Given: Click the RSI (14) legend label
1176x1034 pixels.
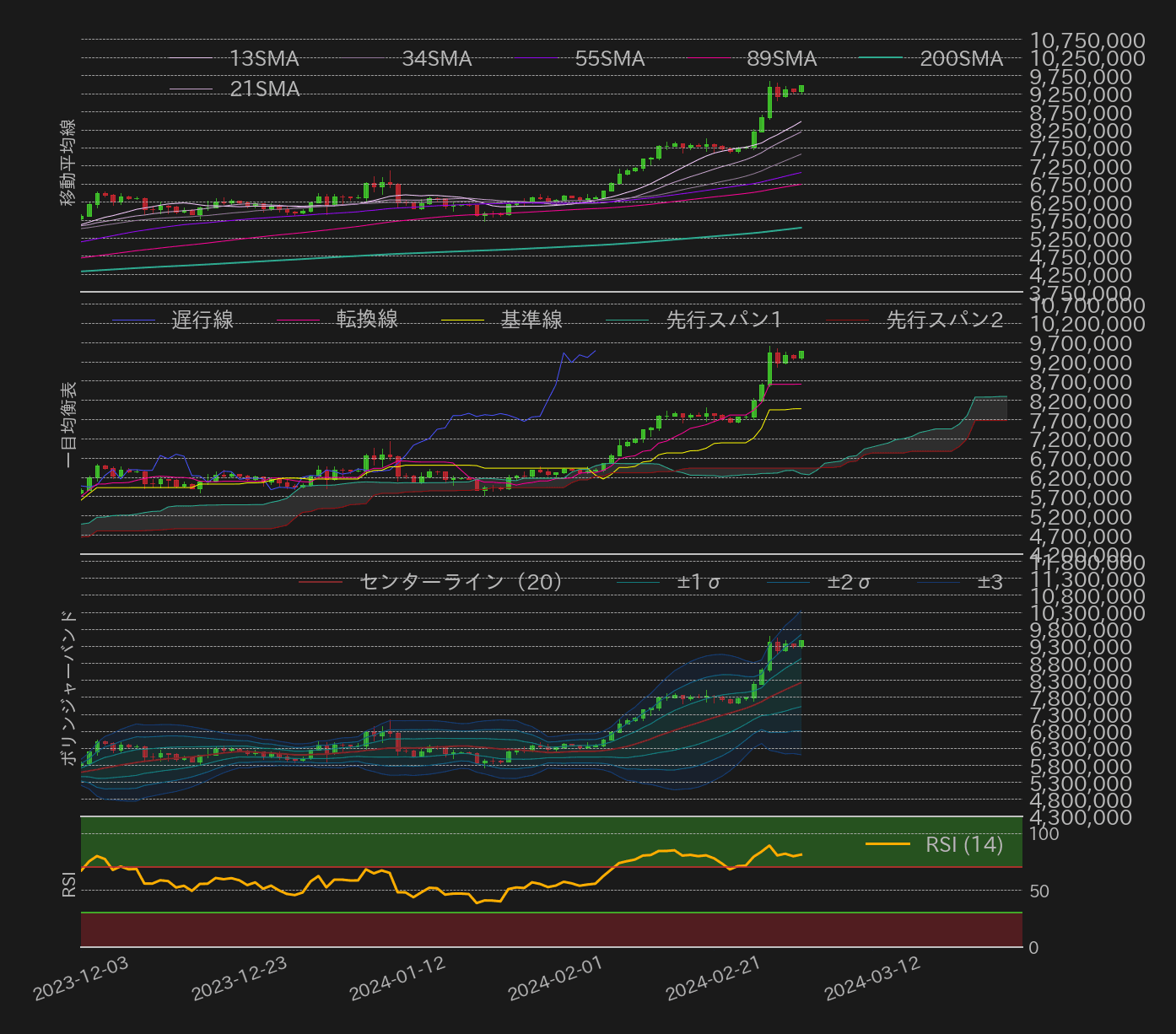Looking at the screenshot, I should tap(963, 844).
